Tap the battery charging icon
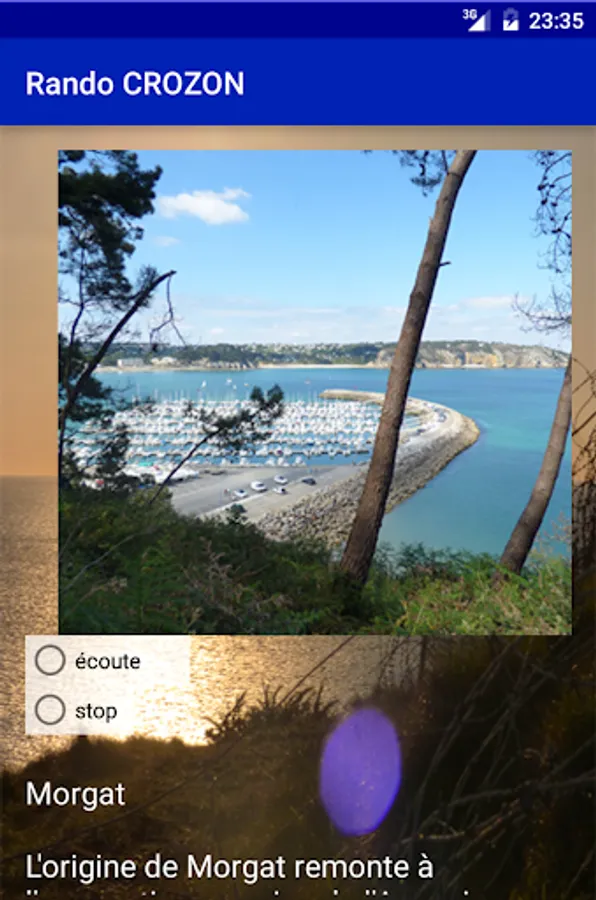The width and height of the screenshot is (596, 900). [x=510, y=21]
